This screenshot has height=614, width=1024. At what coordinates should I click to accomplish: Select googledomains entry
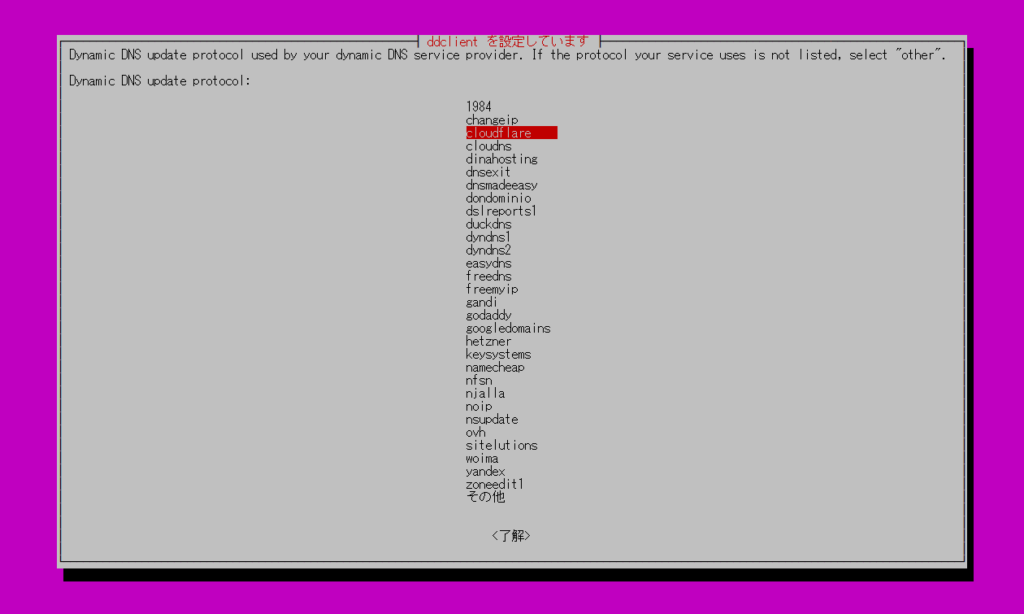click(x=507, y=328)
